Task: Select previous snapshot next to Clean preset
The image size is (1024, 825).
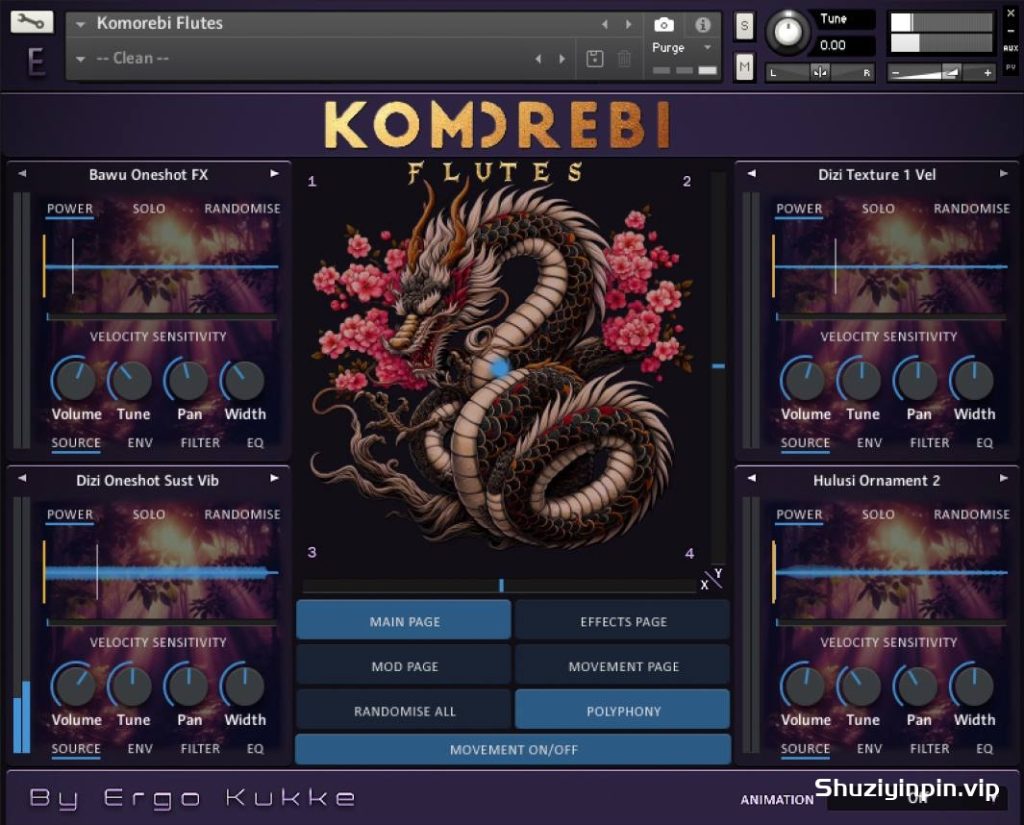Action: [x=538, y=59]
